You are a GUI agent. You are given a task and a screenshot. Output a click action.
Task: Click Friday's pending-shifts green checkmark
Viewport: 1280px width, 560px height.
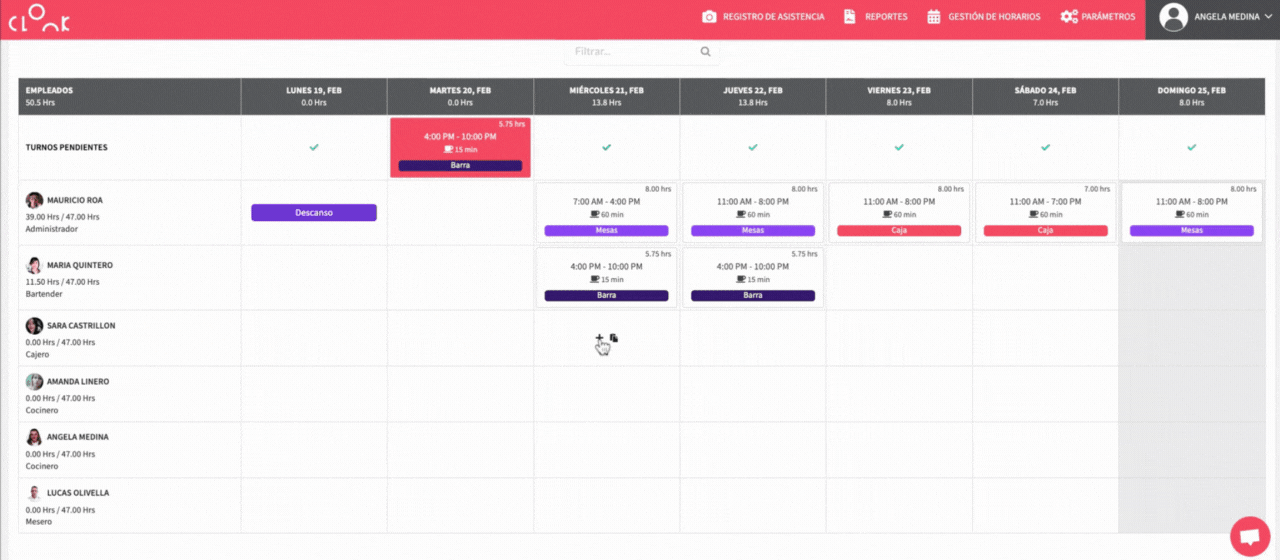(899, 147)
